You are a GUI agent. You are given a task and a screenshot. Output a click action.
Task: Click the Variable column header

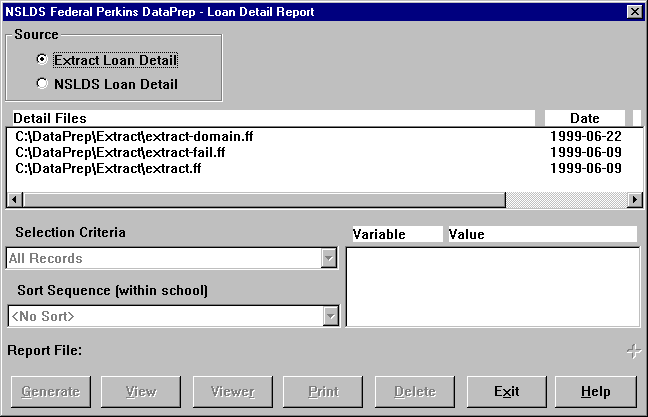tap(397, 234)
